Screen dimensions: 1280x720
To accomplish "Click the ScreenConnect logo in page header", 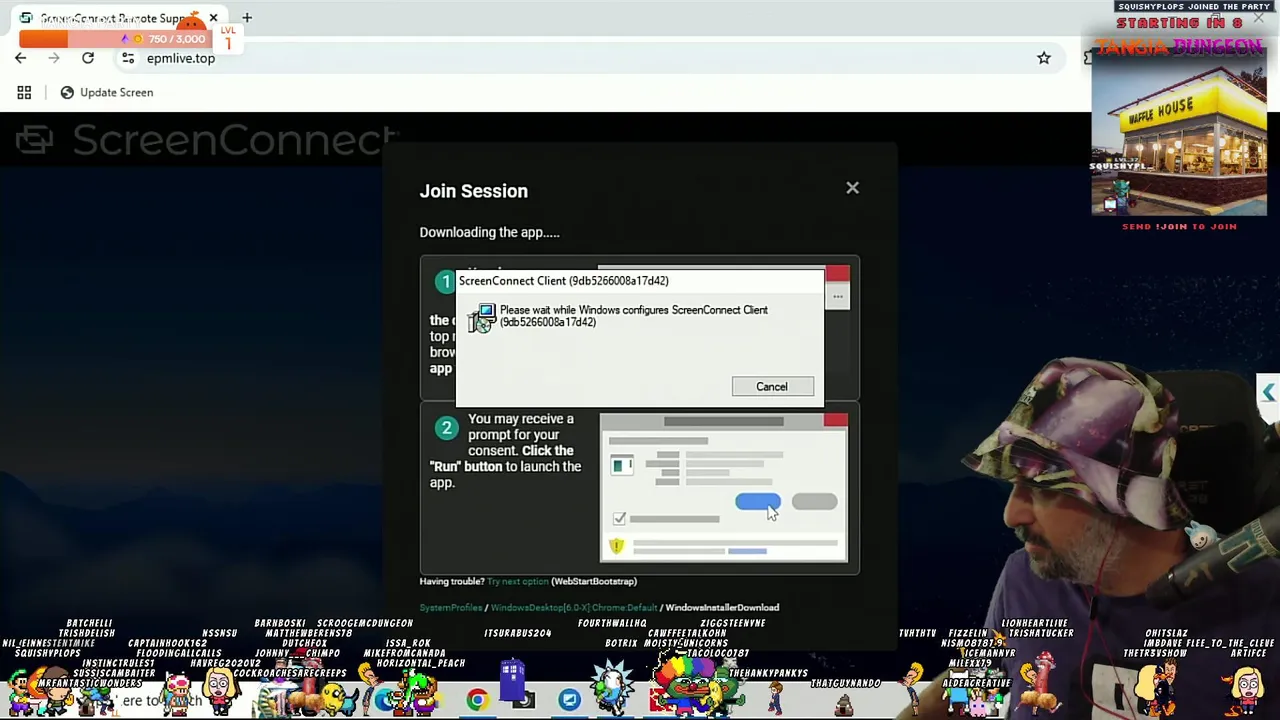I will [x=208, y=140].
